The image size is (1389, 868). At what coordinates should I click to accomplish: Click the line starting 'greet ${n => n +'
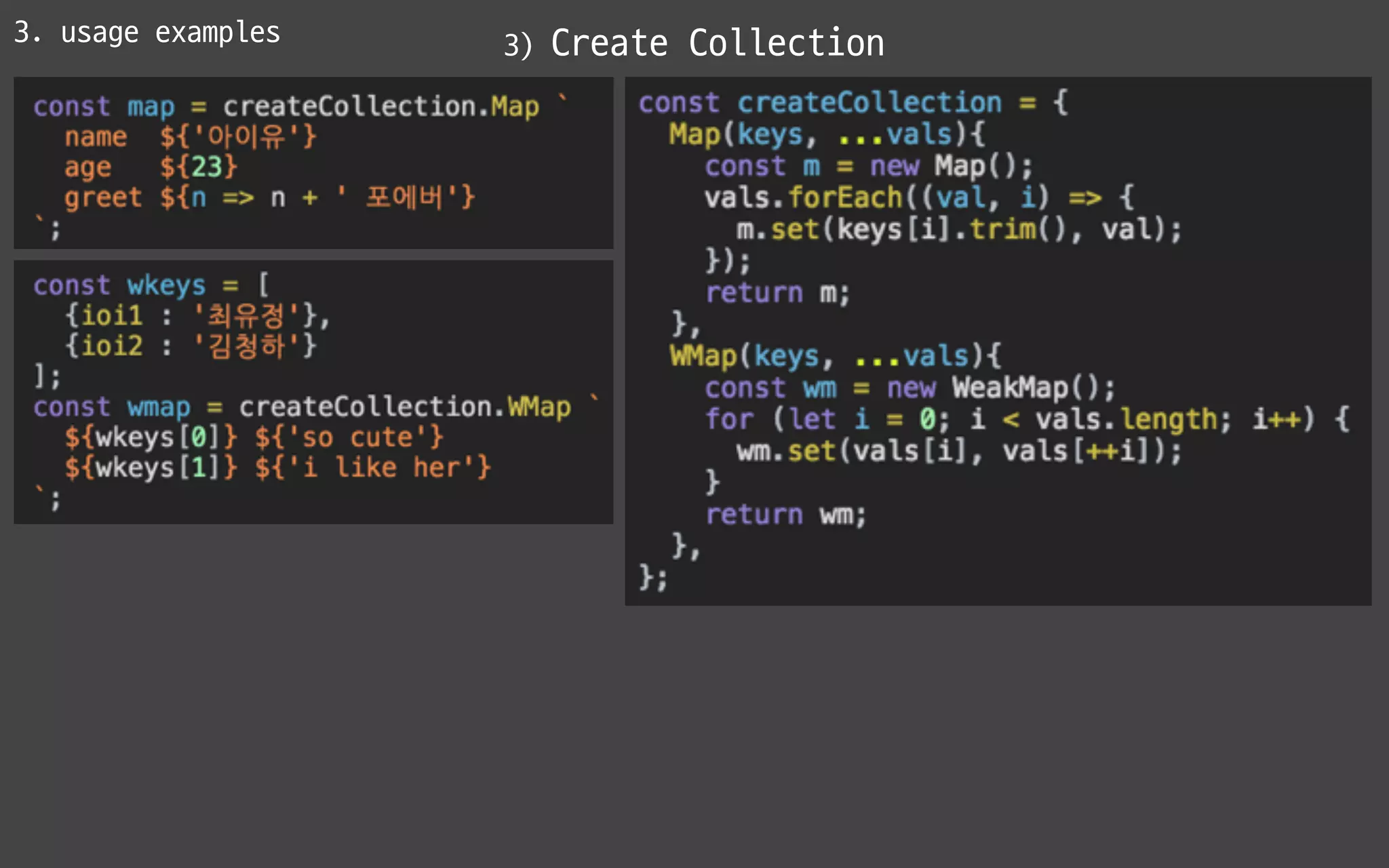[x=269, y=198]
